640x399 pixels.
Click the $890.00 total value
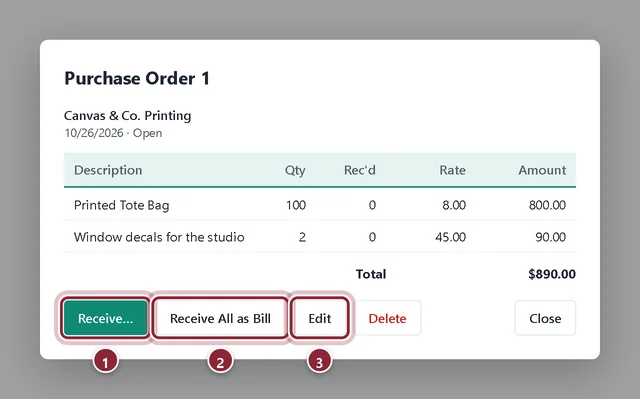coord(552,274)
